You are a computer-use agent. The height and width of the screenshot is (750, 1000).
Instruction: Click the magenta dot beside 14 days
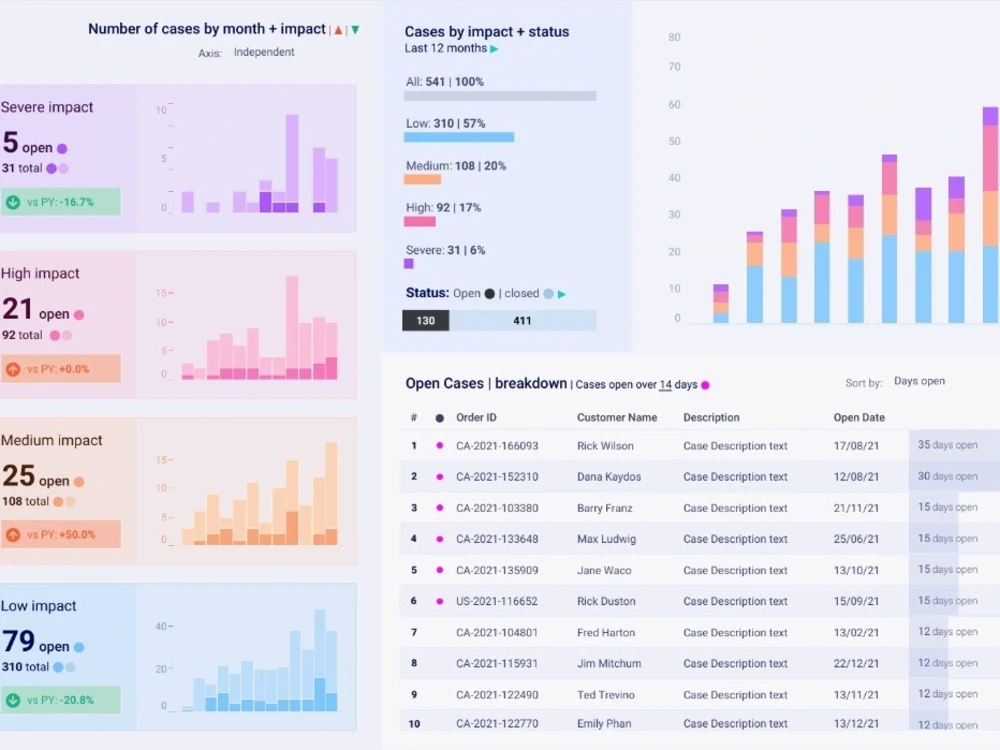pos(707,384)
